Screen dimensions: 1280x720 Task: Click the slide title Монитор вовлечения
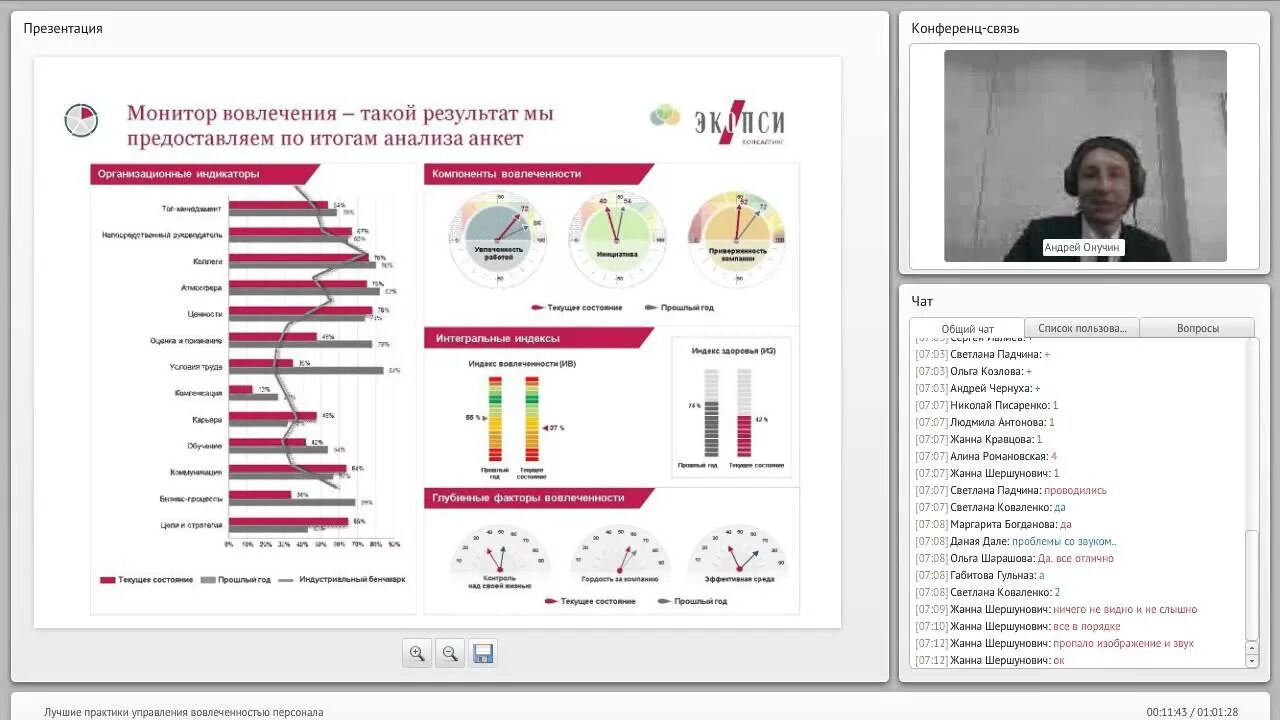[x=340, y=126]
